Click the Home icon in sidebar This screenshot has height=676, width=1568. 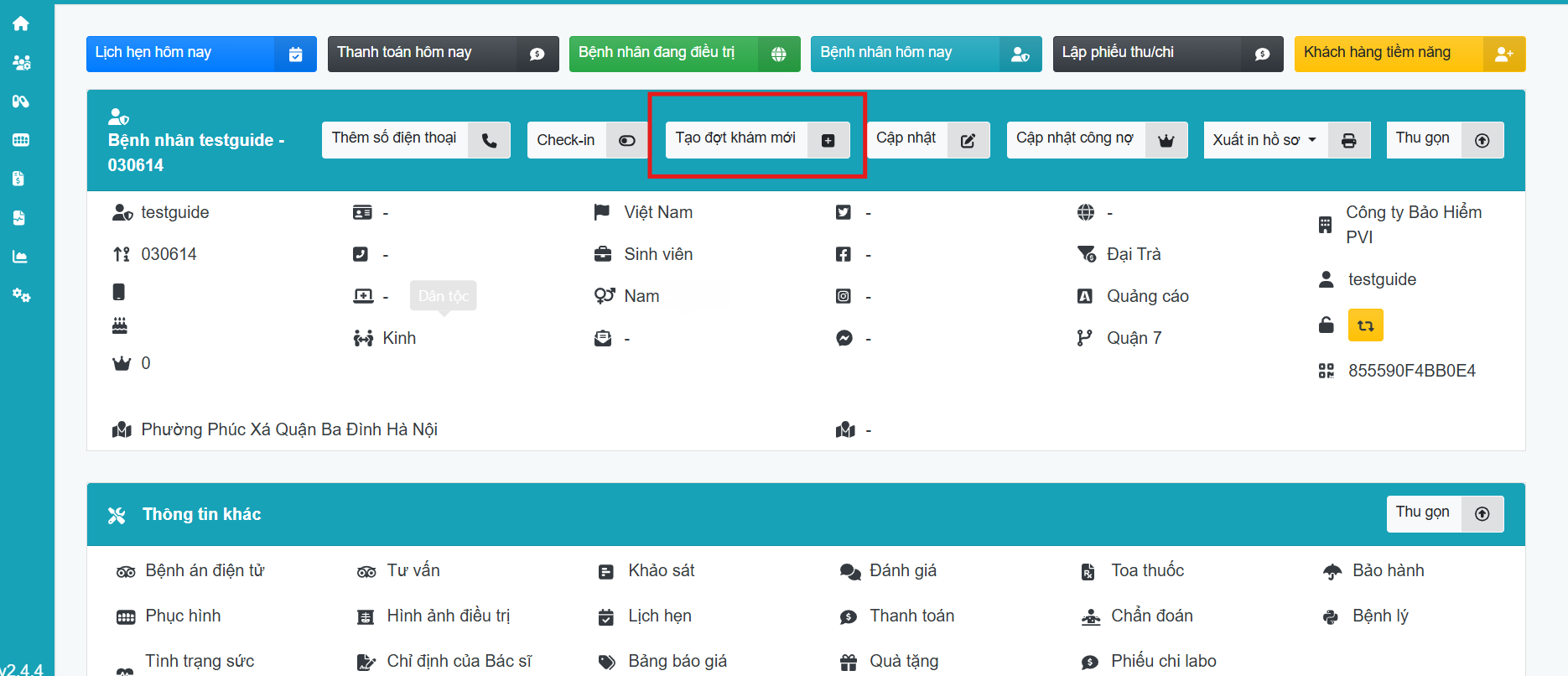21,23
